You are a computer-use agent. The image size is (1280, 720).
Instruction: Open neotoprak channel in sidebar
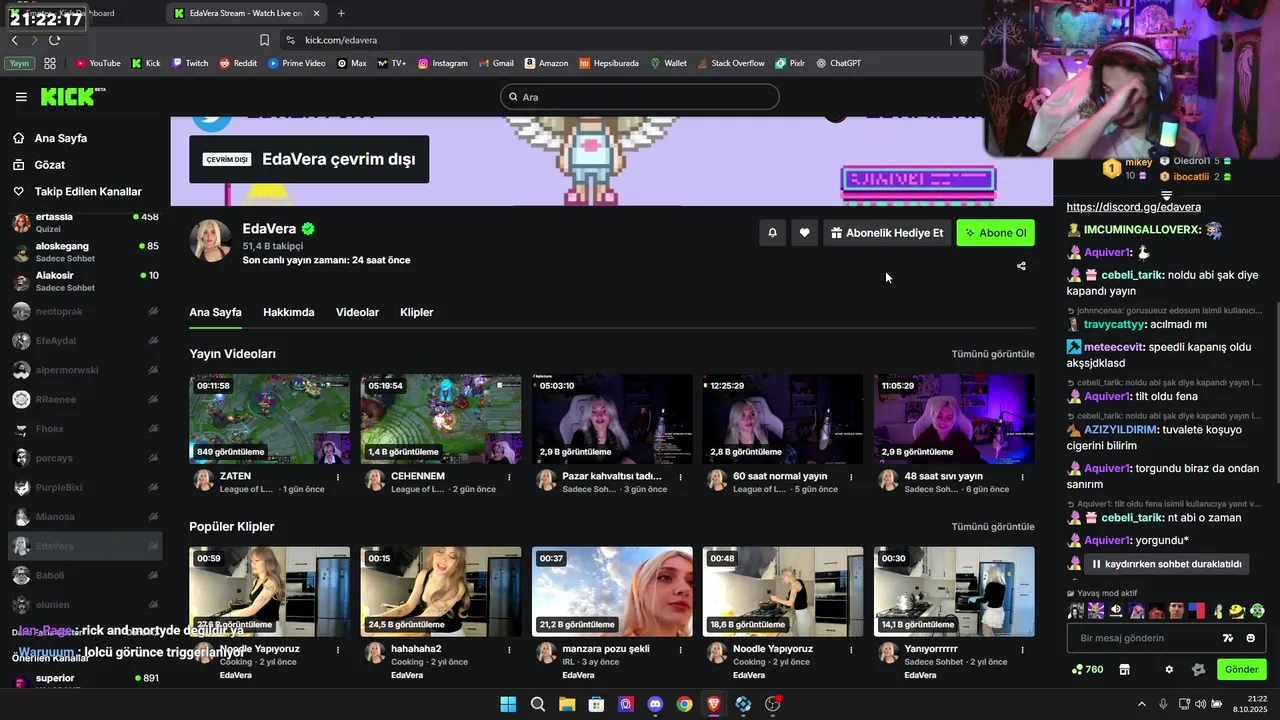click(85, 311)
